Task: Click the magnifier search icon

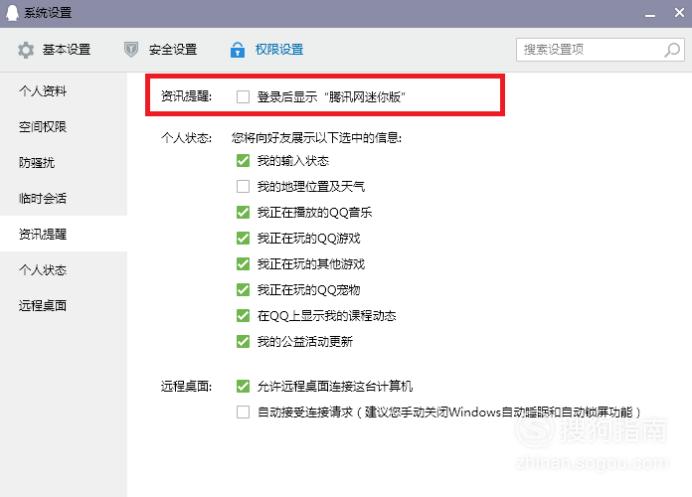Action: [672, 50]
